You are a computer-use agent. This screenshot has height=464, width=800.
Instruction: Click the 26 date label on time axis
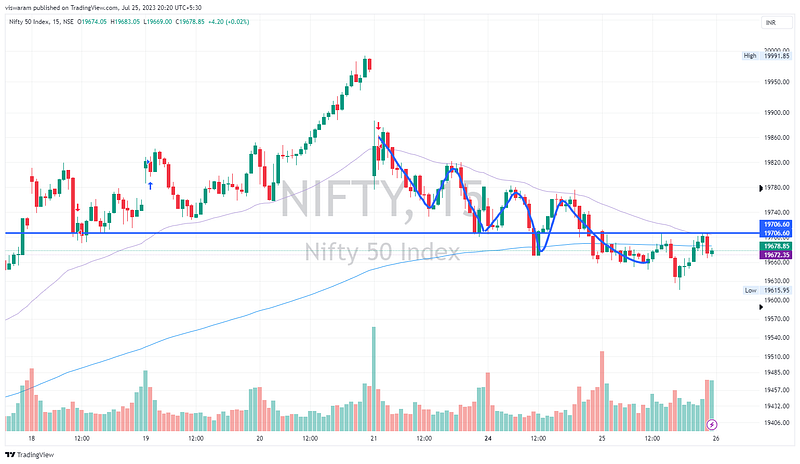coord(716,438)
